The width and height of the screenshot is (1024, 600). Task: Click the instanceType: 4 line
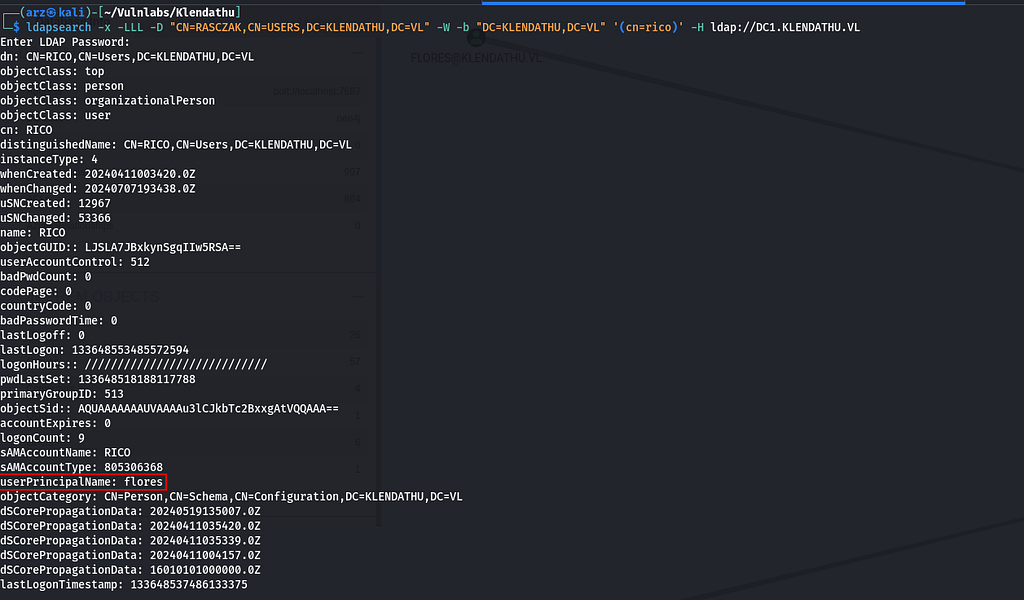coord(49,159)
